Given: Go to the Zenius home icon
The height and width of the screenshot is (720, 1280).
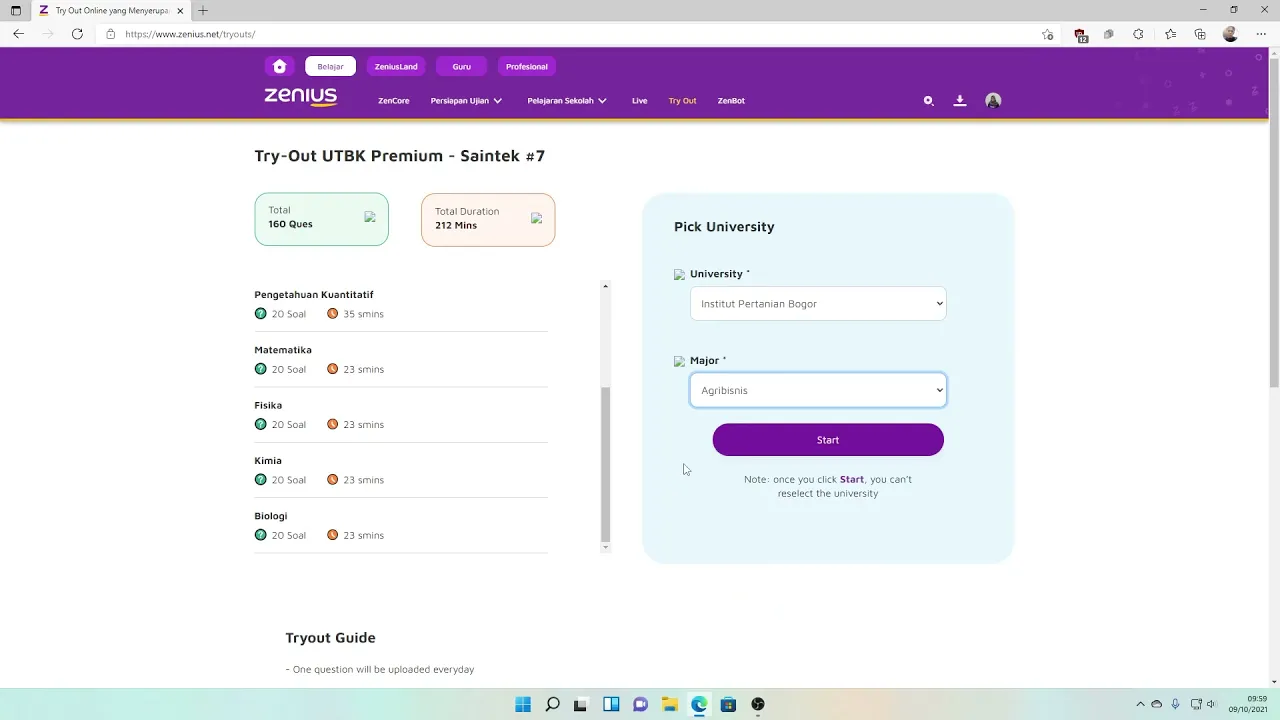Looking at the screenshot, I should point(279,66).
